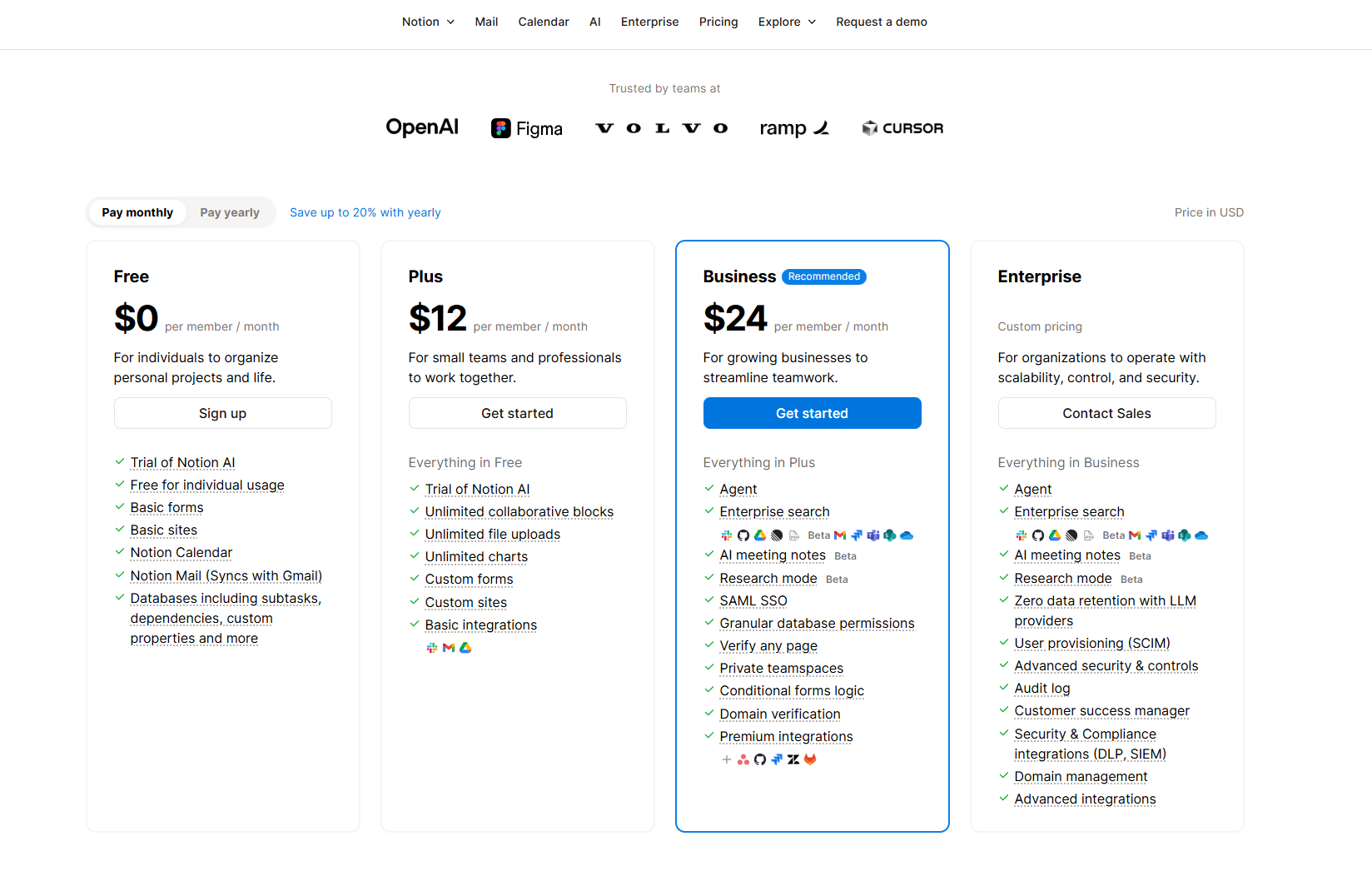Click the GitLab icon under Premium integrations

(810, 759)
